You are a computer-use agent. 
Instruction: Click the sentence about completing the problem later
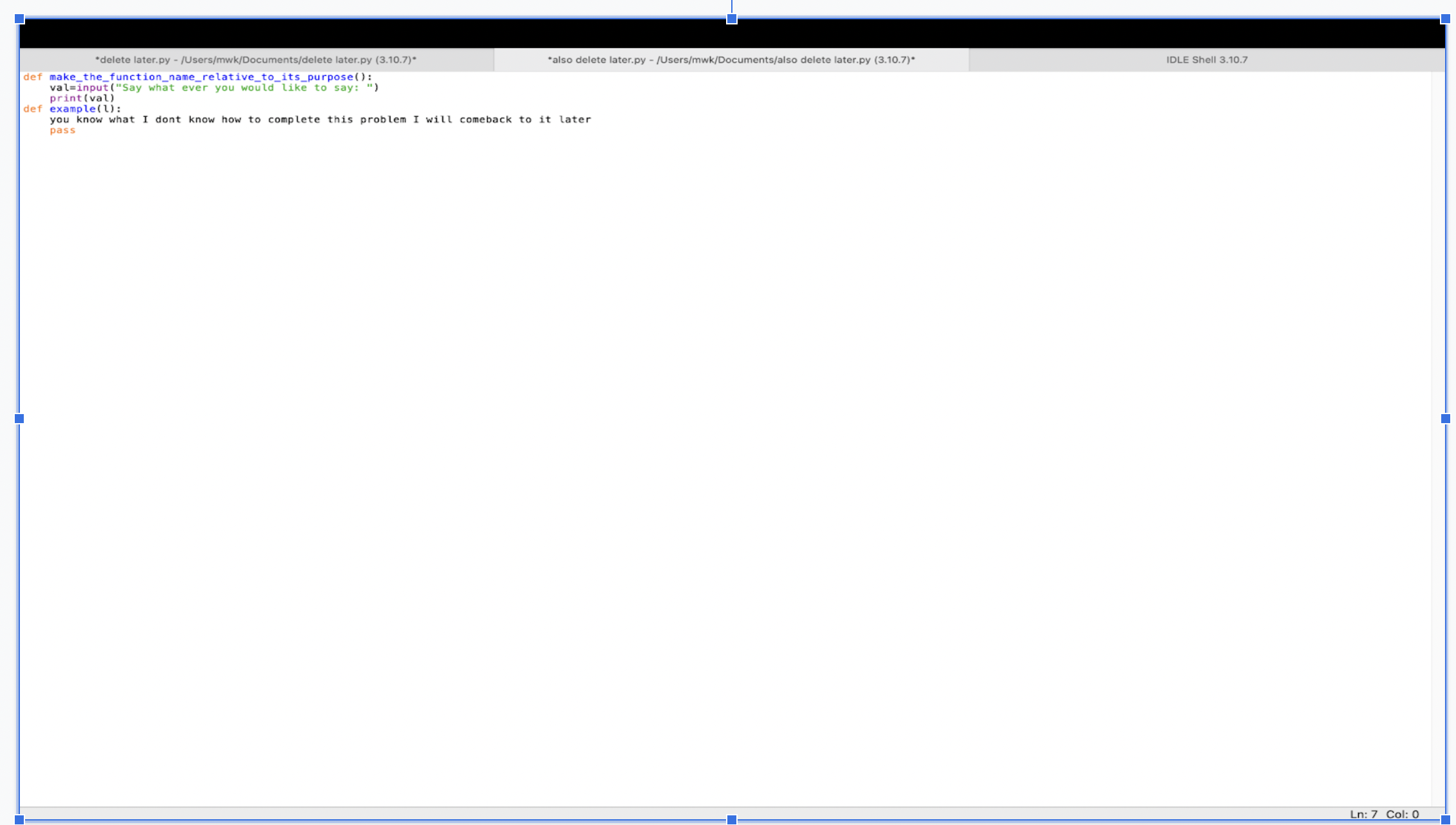point(320,119)
